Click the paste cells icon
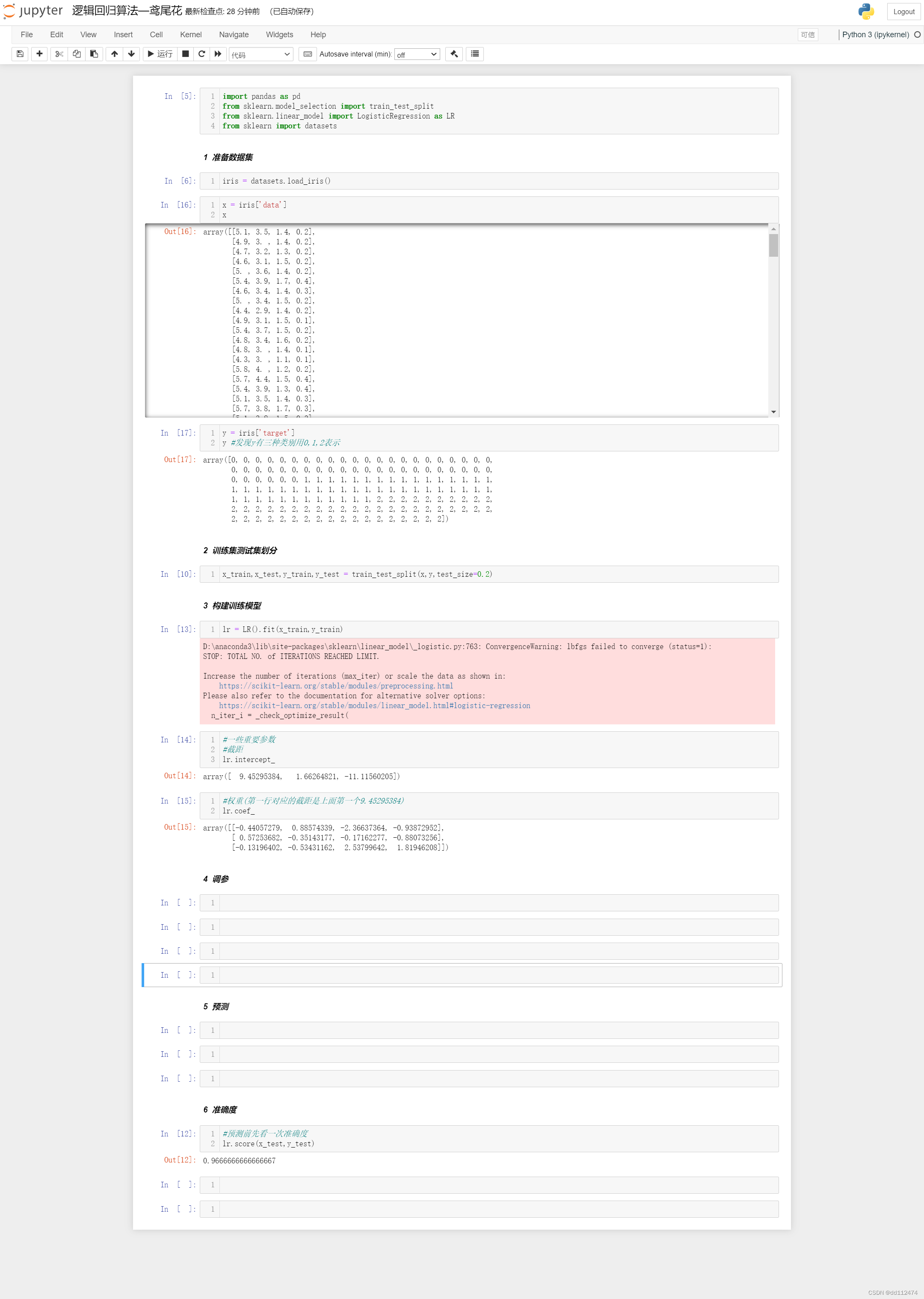Screen dimensions: 924x1299 coord(94,54)
